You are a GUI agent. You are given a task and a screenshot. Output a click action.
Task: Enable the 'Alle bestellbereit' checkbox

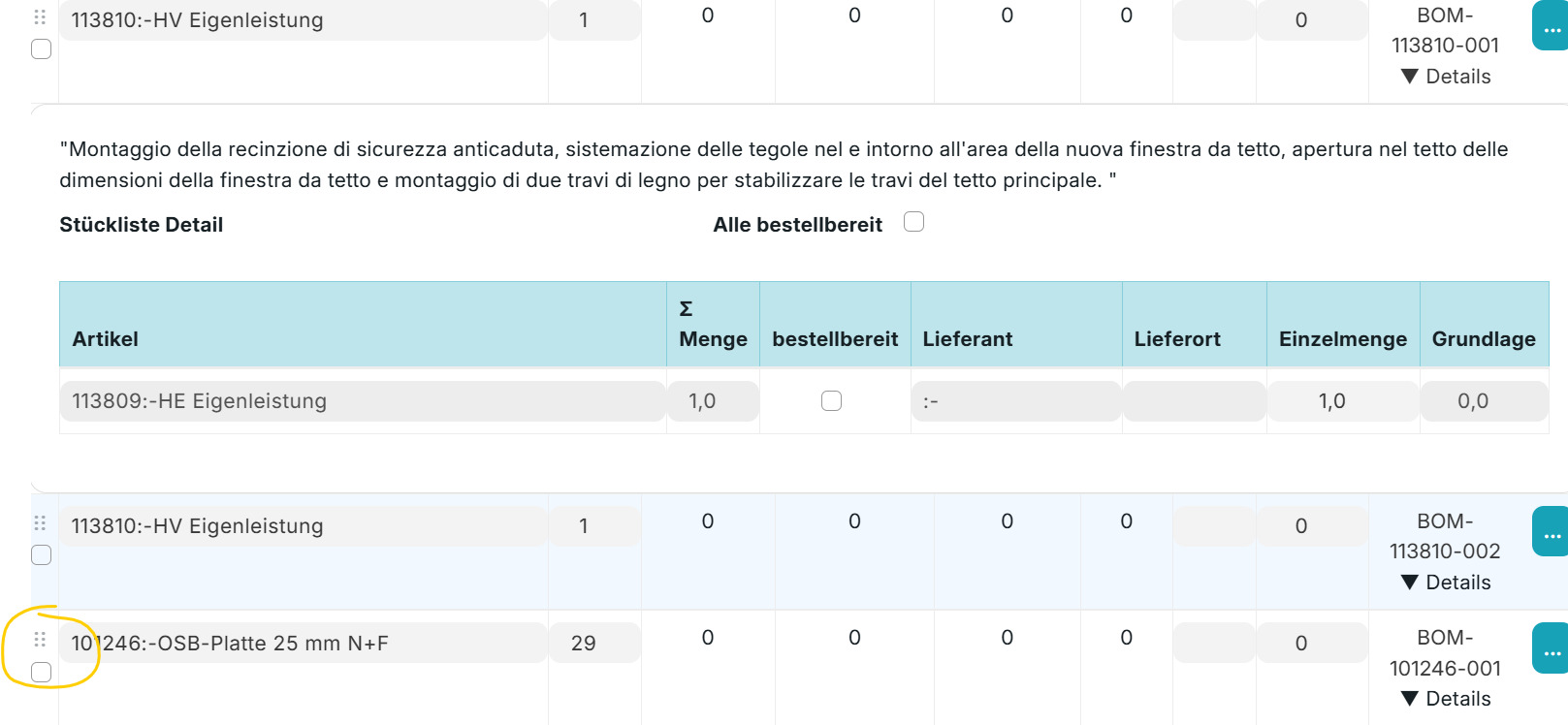pos(913,222)
